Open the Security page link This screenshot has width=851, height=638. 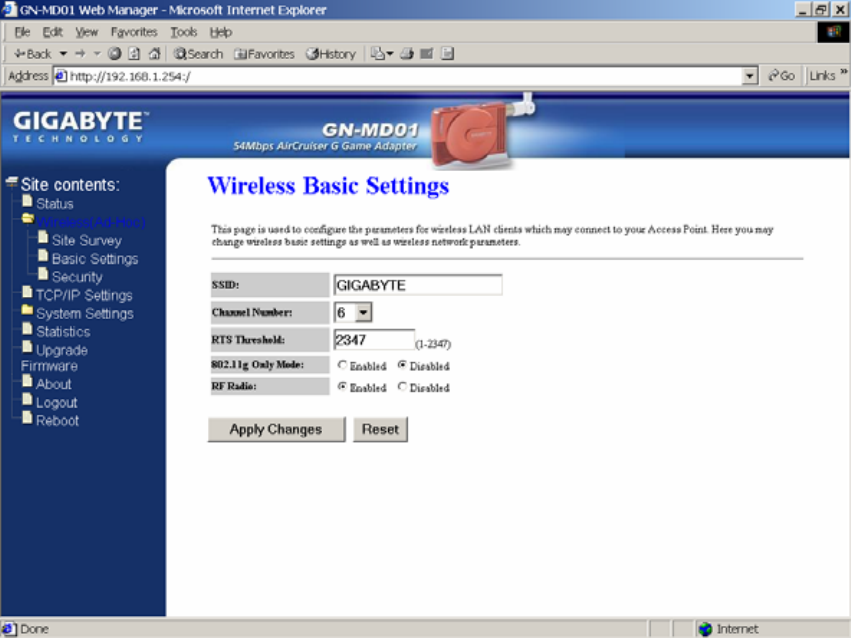pos(77,277)
